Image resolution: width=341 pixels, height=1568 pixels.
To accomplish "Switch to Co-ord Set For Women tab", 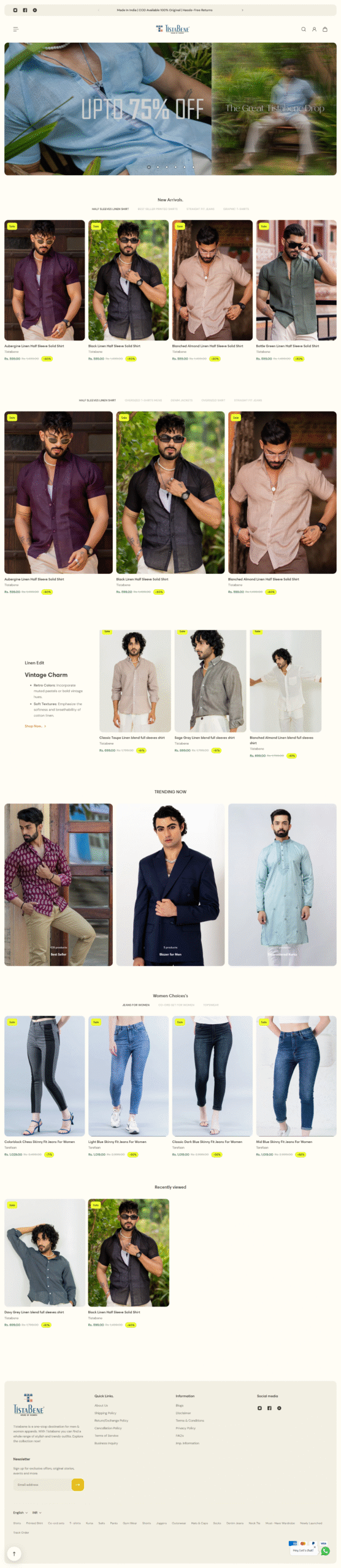I will [x=176, y=1005].
